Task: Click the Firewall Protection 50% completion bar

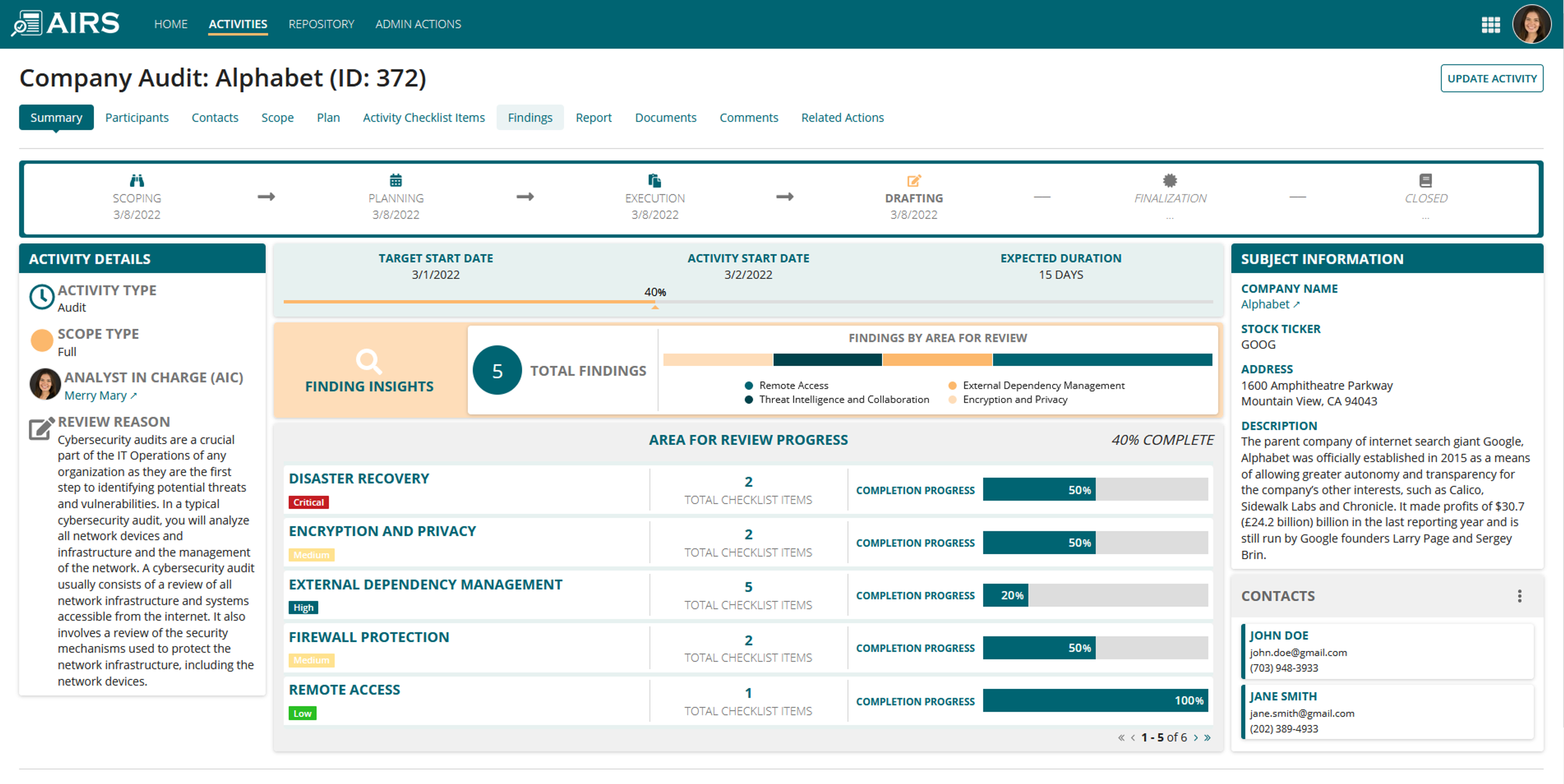Action: [1095, 648]
